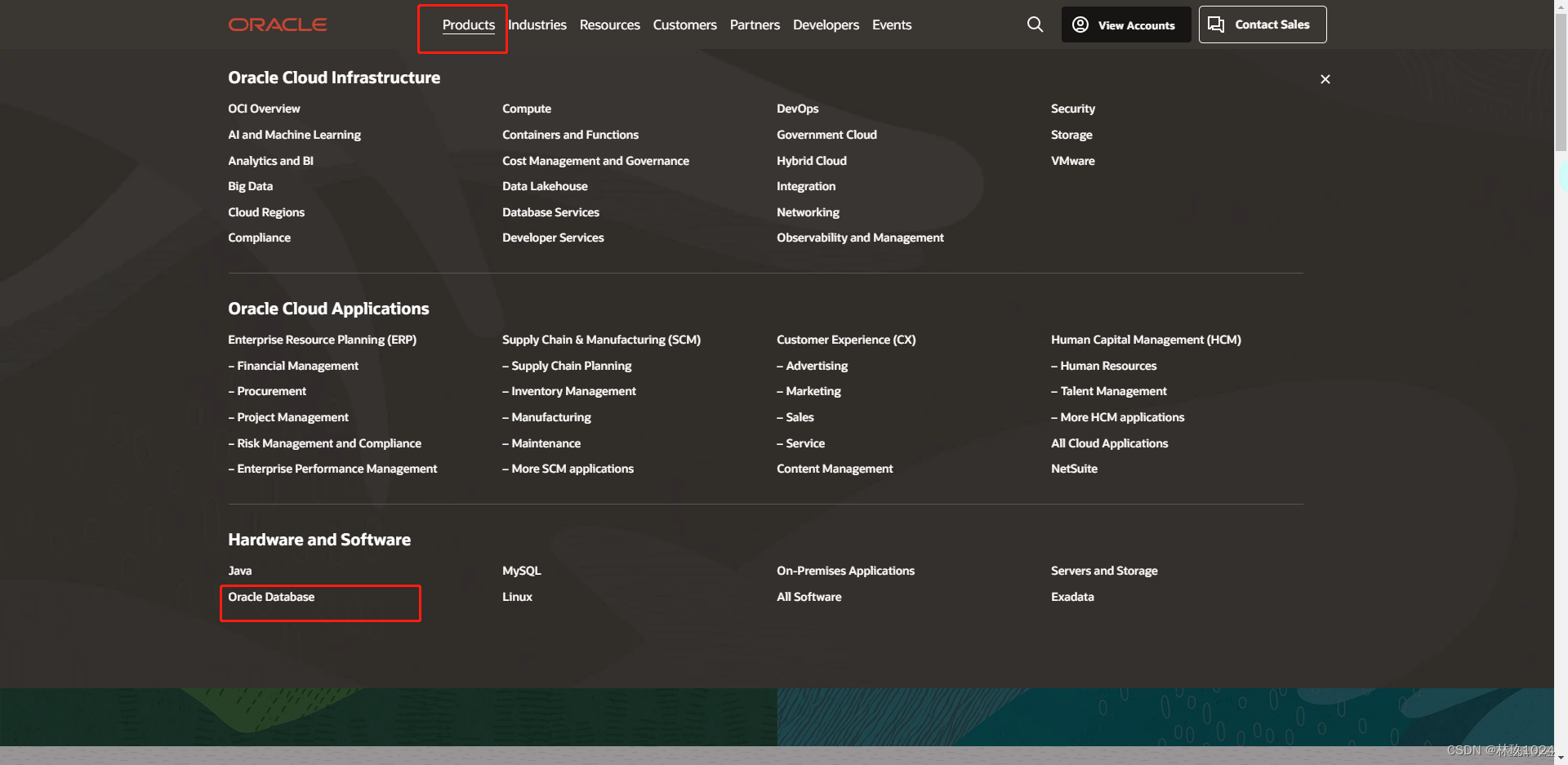Open the search magnifier icon

point(1035,24)
